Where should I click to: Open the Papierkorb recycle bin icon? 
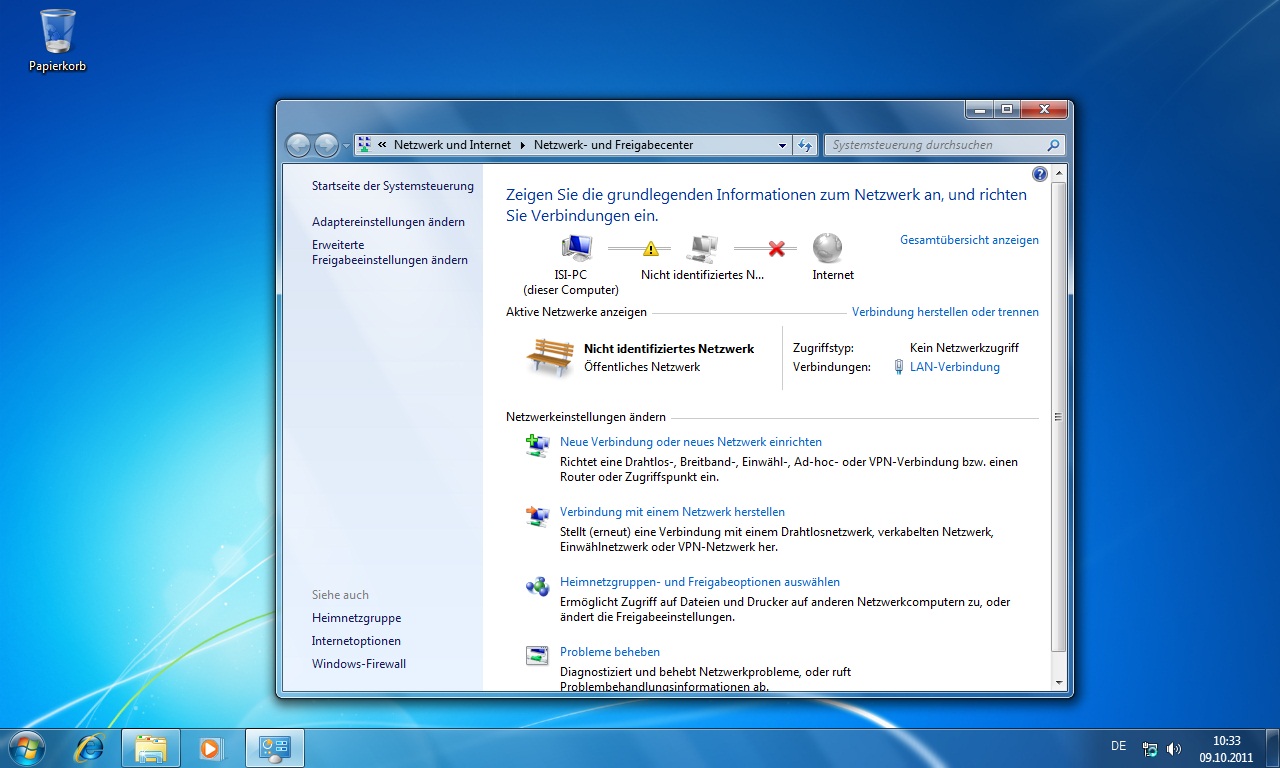(x=57, y=40)
